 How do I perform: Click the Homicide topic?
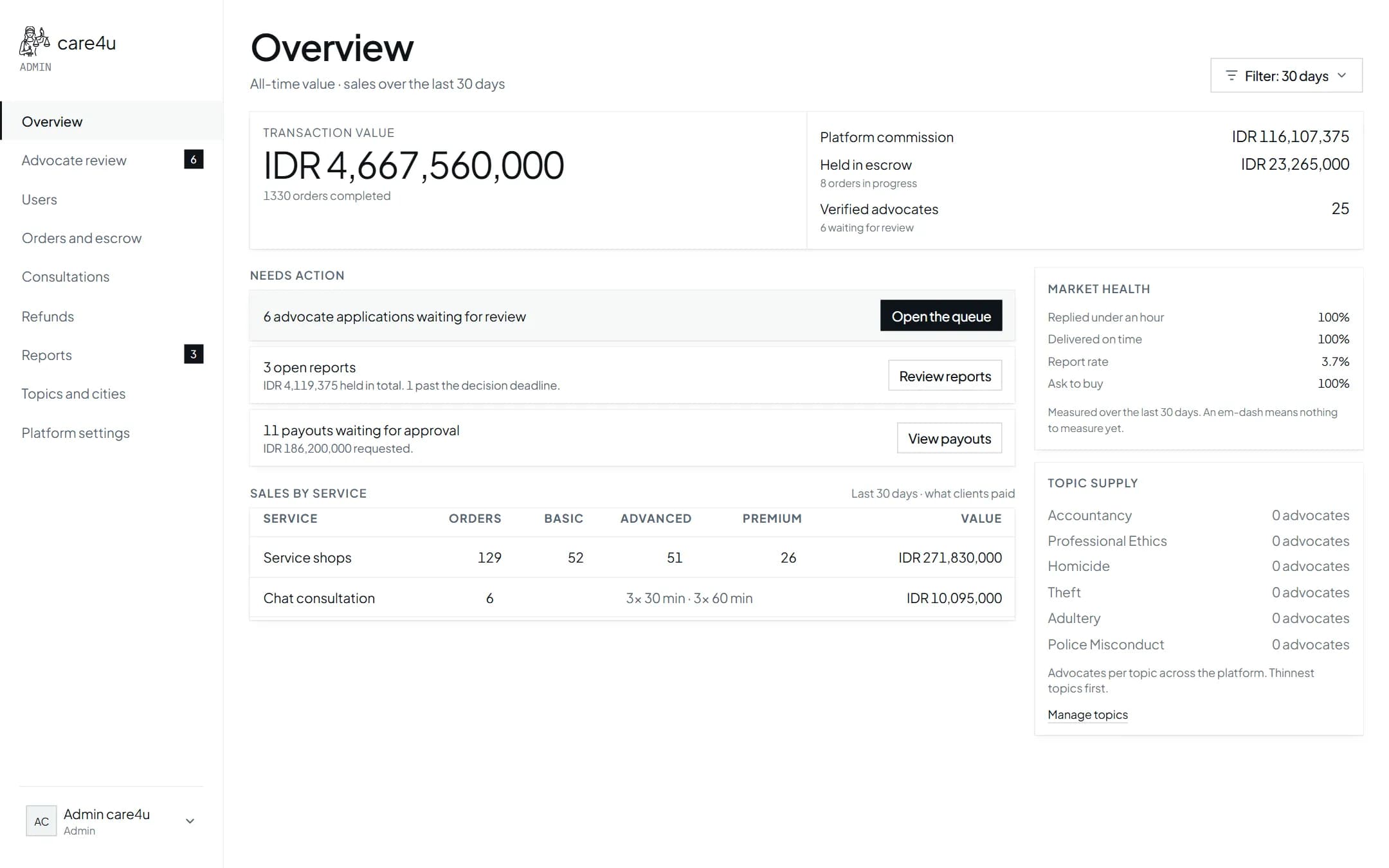pyautogui.click(x=1078, y=566)
